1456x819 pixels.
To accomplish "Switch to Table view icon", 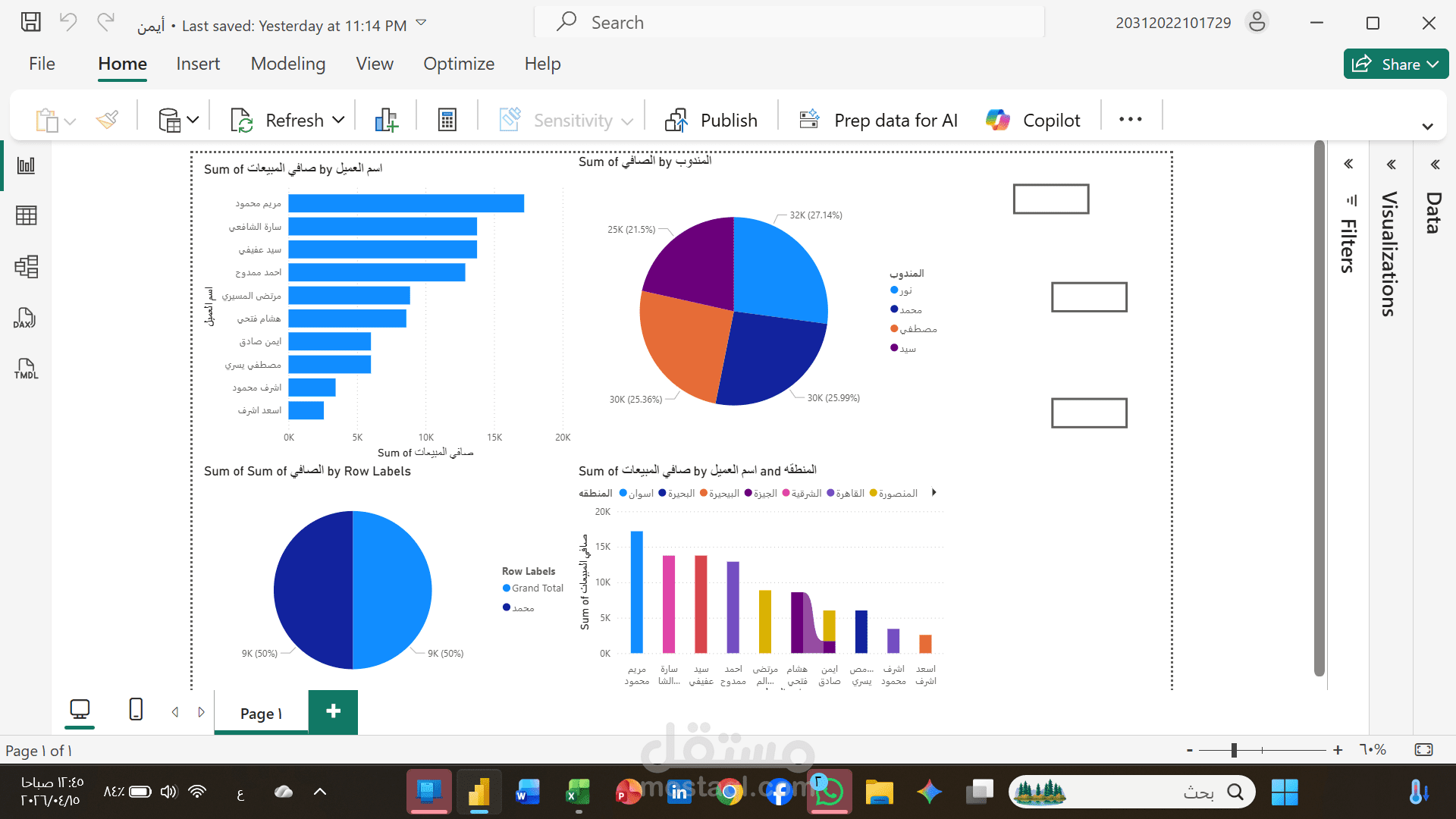I will pos(26,216).
